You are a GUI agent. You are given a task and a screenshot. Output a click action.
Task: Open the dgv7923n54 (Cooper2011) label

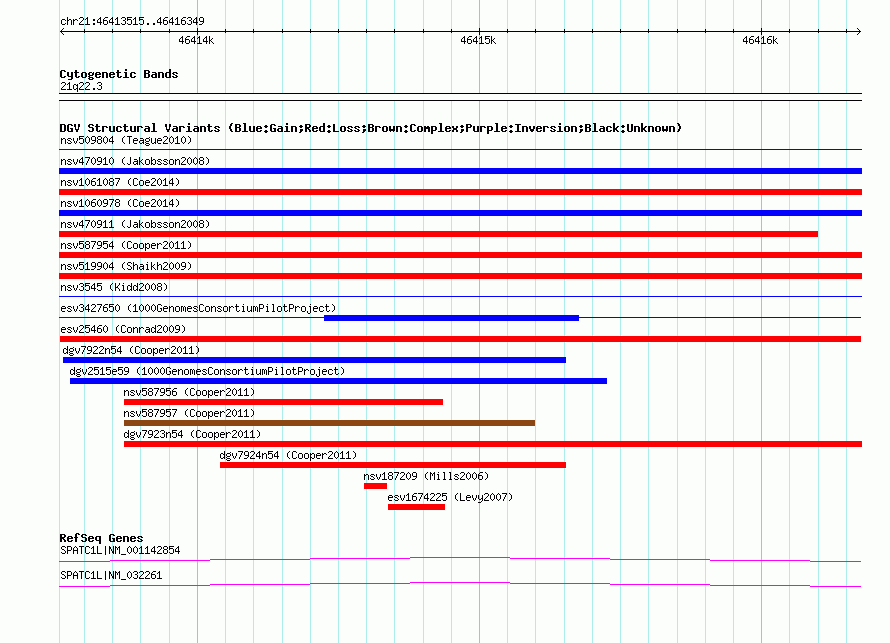[x=192, y=434]
